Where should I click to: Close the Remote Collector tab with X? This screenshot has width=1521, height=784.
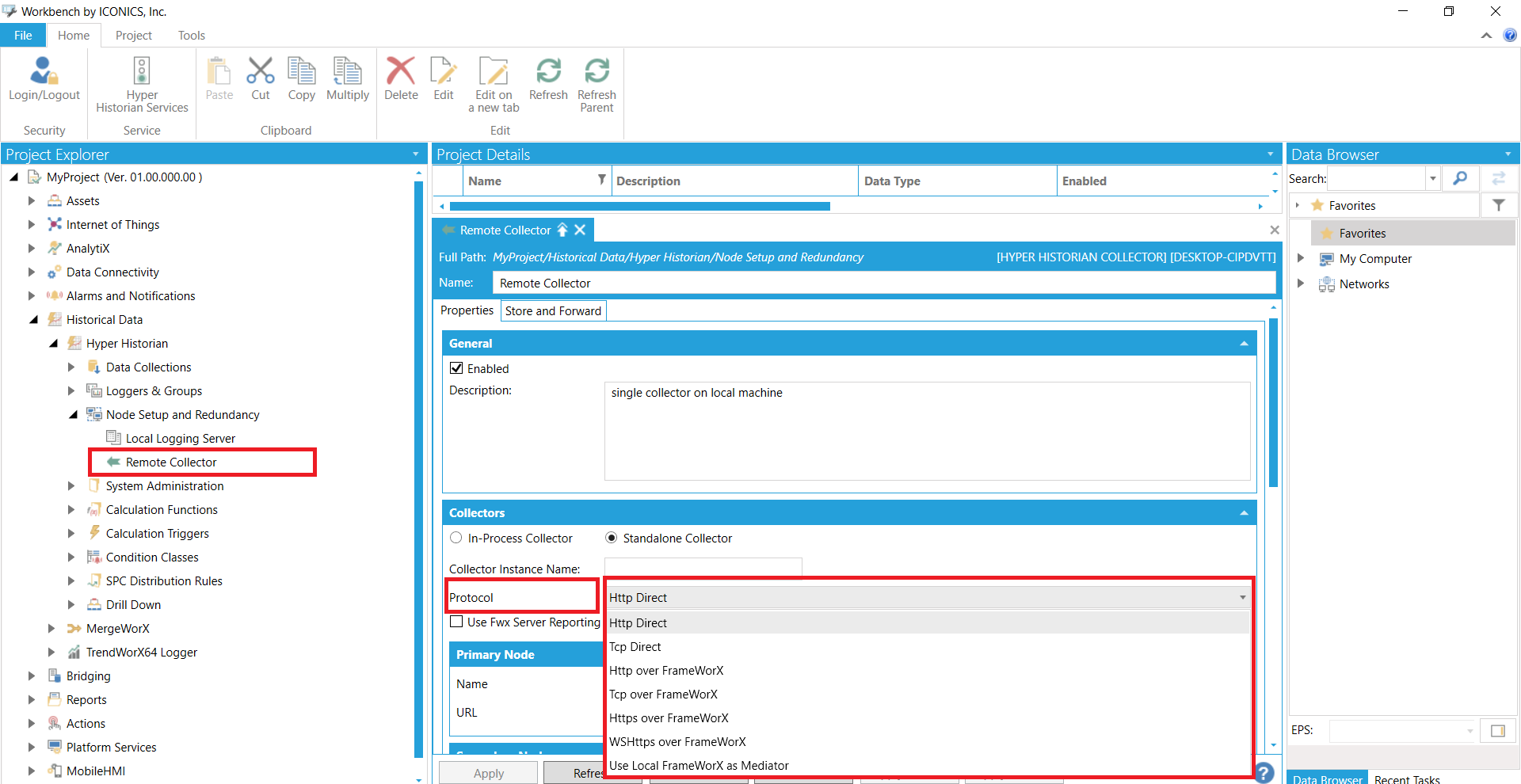(580, 230)
